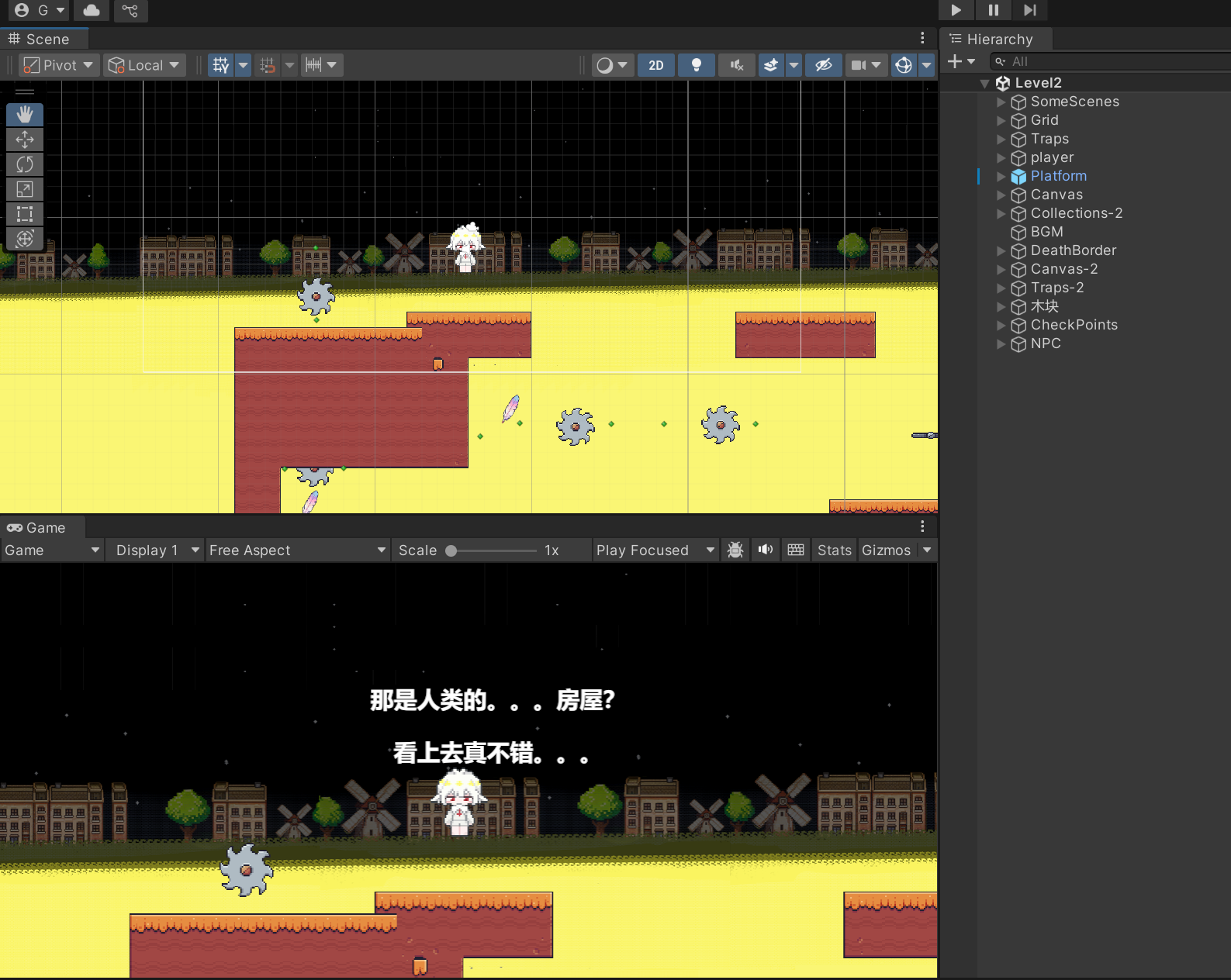This screenshot has width=1231, height=980.
Task: Toggle 2D view mode in Scene
Action: pyautogui.click(x=656, y=65)
